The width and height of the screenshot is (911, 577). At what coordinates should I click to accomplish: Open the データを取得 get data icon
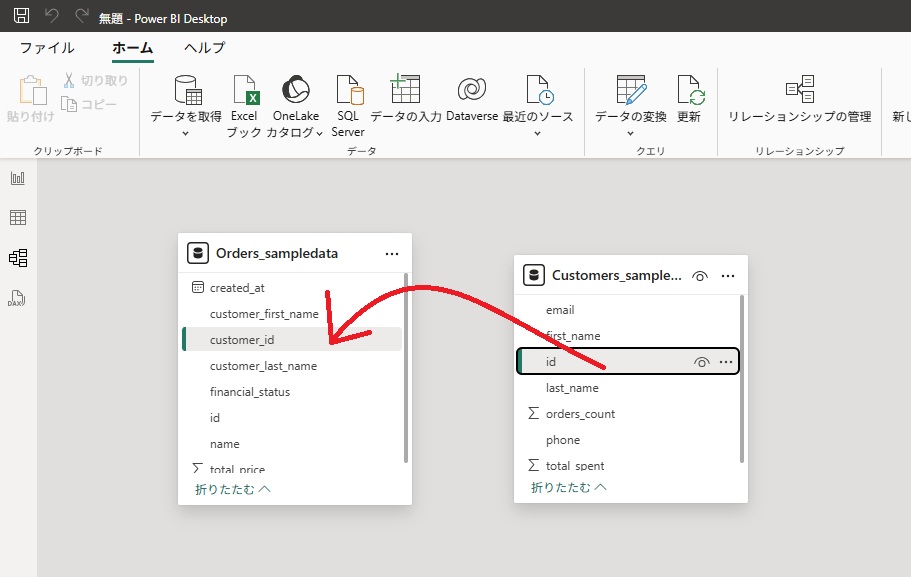(x=188, y=89)
